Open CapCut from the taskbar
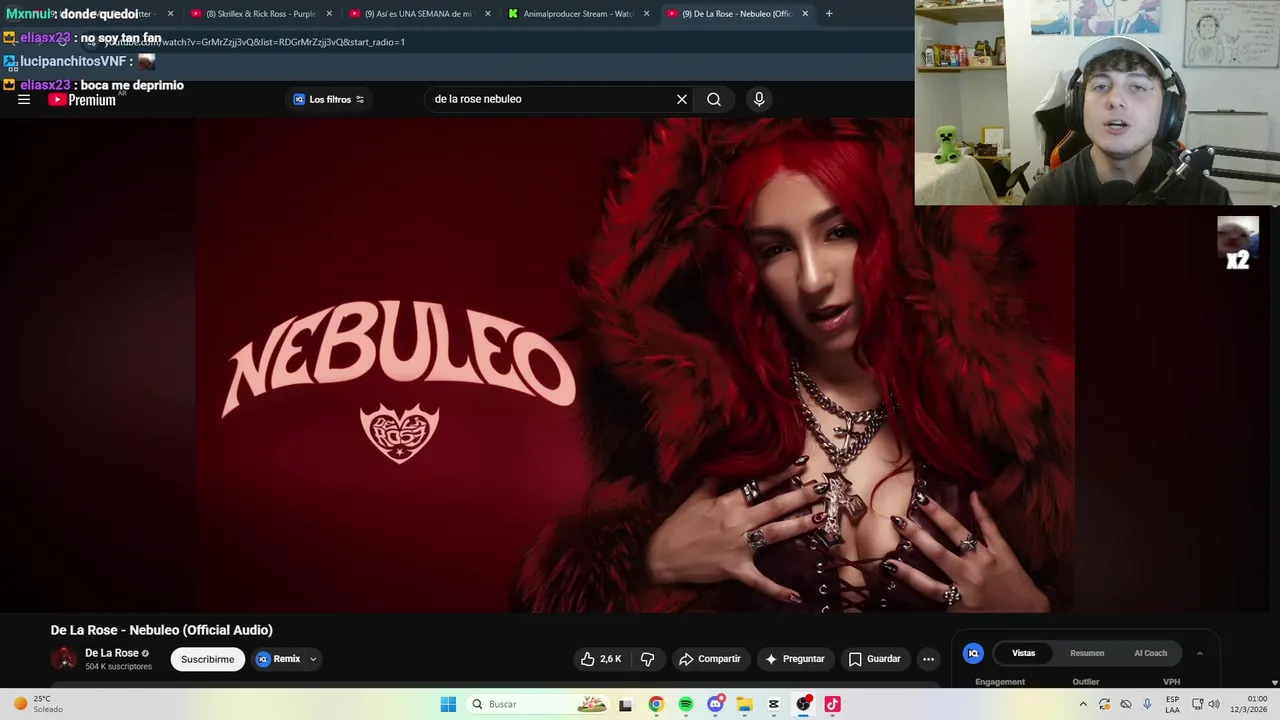The width and height of the screenshot is (1280, 720). pyautogui.click(x=774, y=704)
